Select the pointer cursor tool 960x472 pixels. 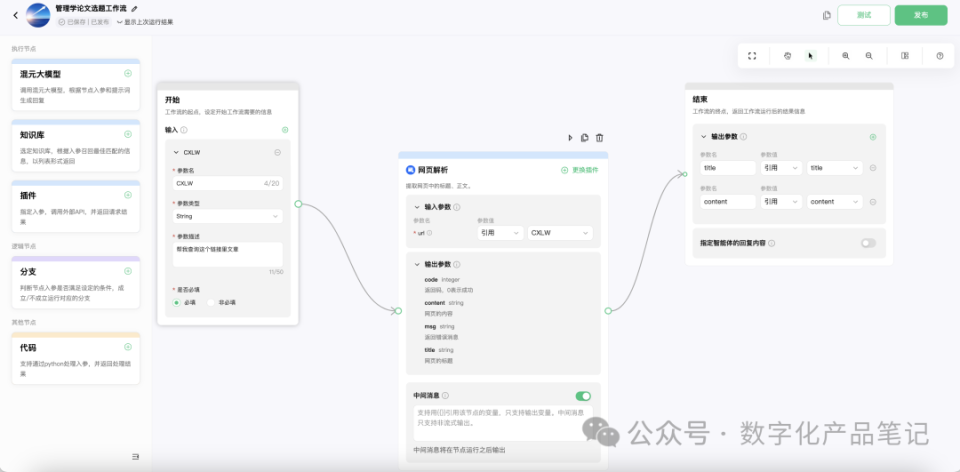coord(811,56)
